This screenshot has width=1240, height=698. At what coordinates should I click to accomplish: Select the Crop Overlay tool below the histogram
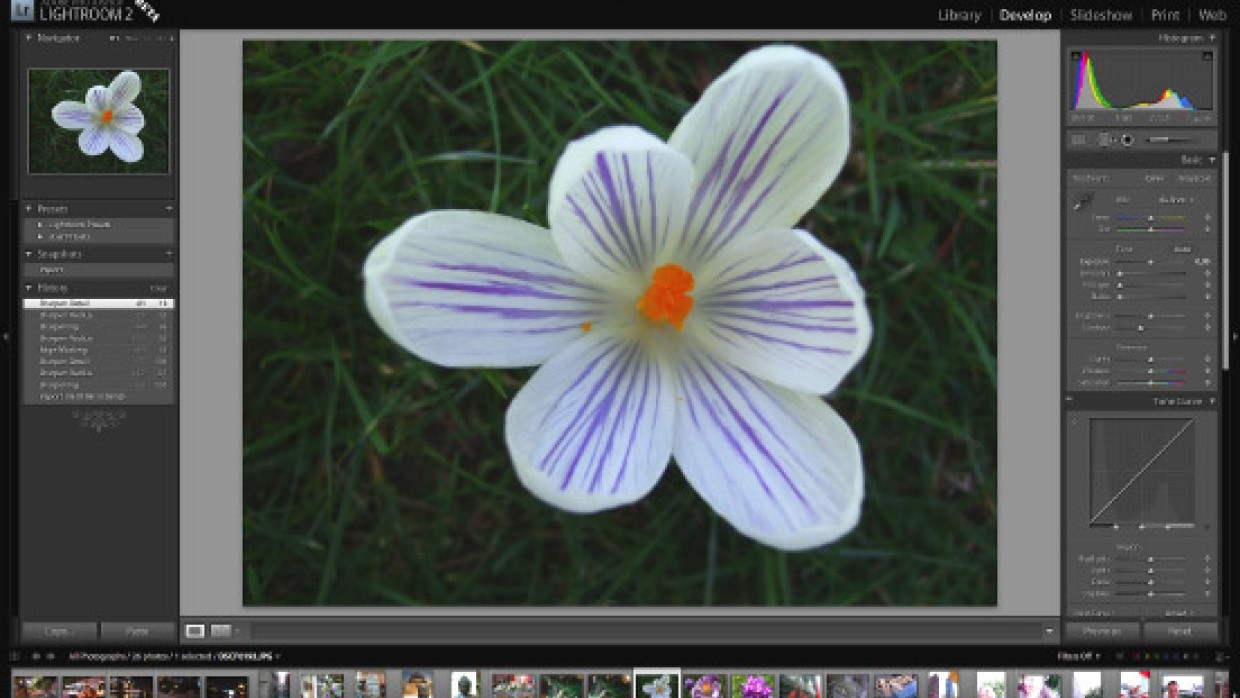pyautogui.click(x=1080, y=140)
